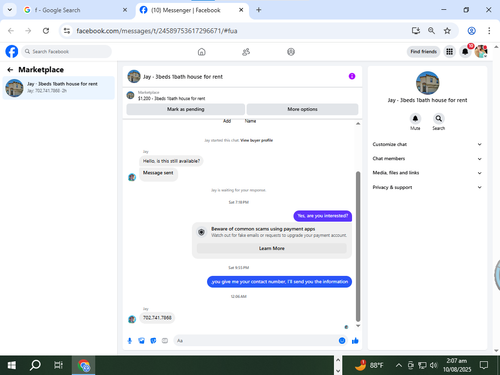The image size is (500, 375).
Task: Click the chat scroll down arrow
Action: 358,326
